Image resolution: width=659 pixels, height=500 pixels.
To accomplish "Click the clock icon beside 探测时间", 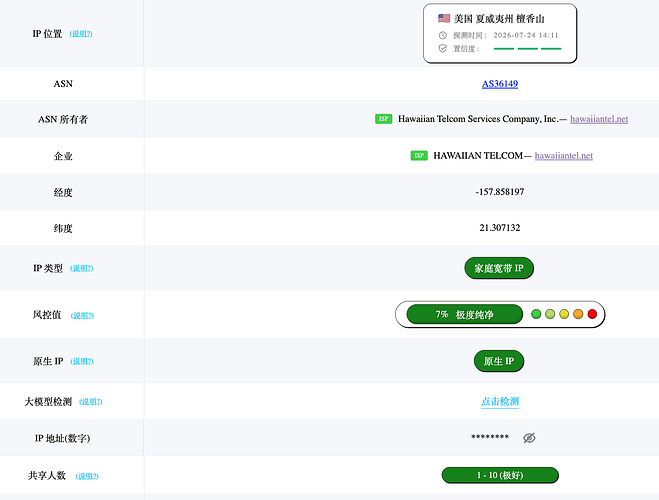I will click(443, 35).
